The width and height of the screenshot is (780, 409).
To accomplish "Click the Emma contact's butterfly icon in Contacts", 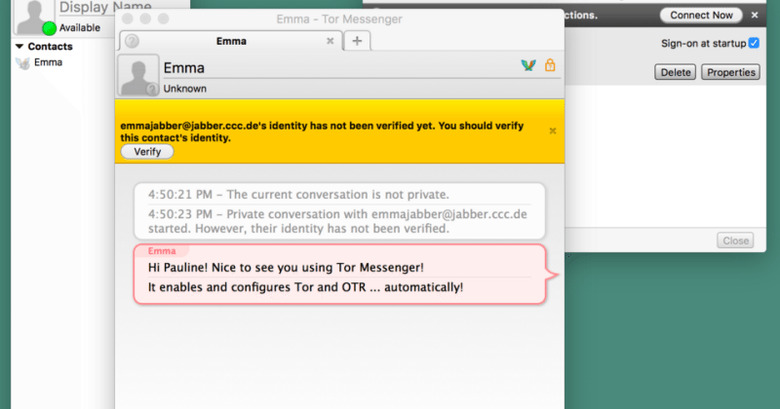I will [x=23, y=63].
